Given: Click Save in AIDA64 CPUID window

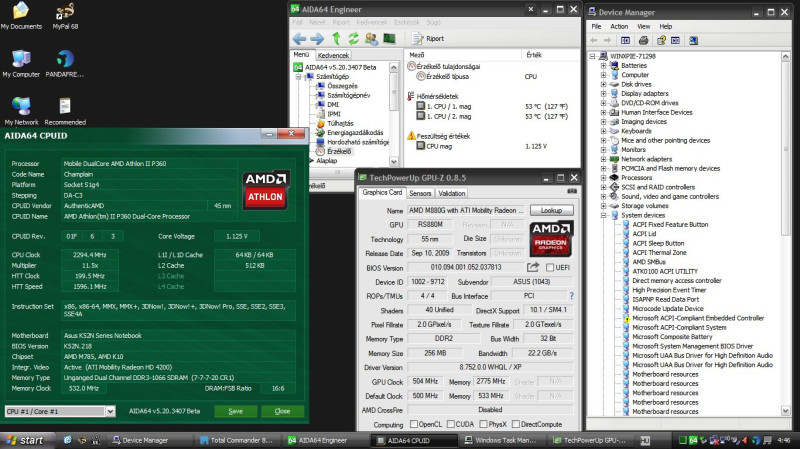Looking at the screenshot, I should point(235,411).
